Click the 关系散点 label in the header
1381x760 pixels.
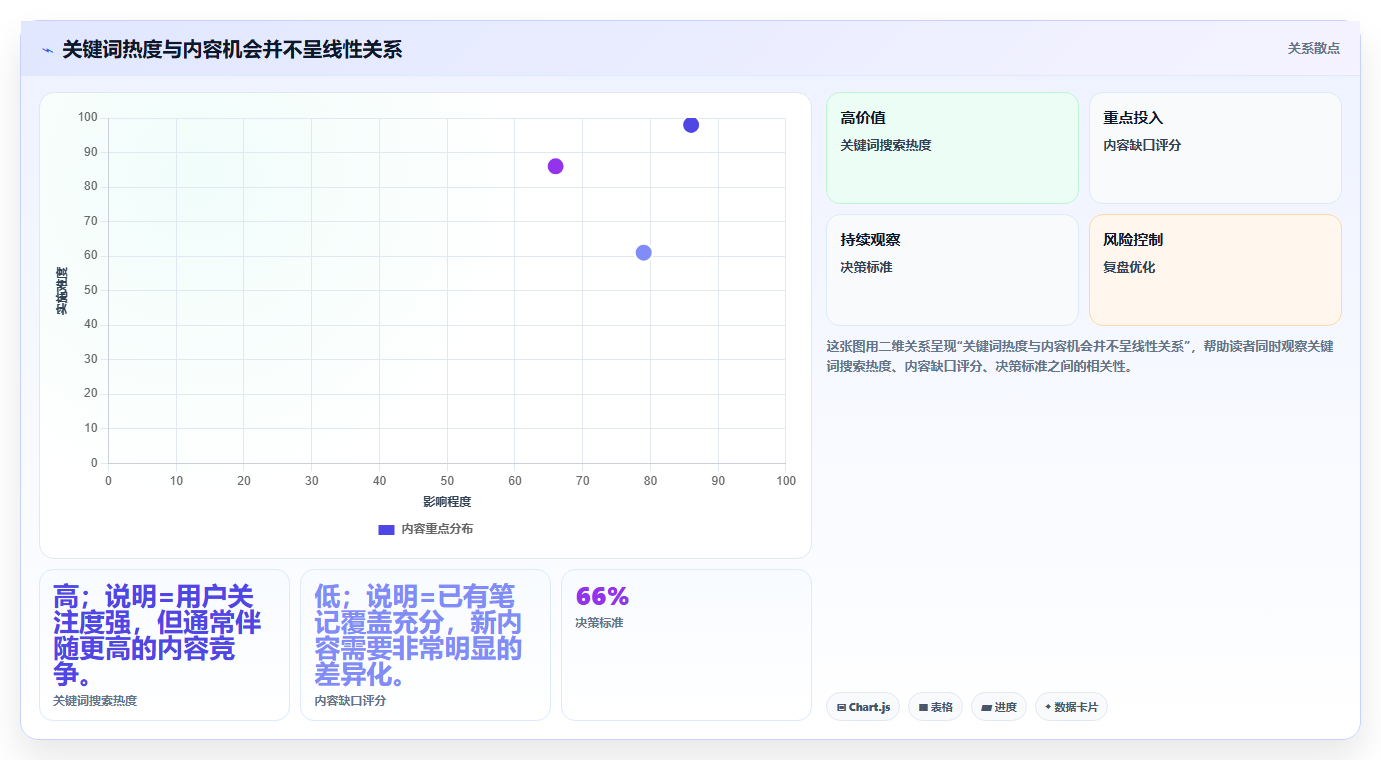click(x=1313, y=48)
